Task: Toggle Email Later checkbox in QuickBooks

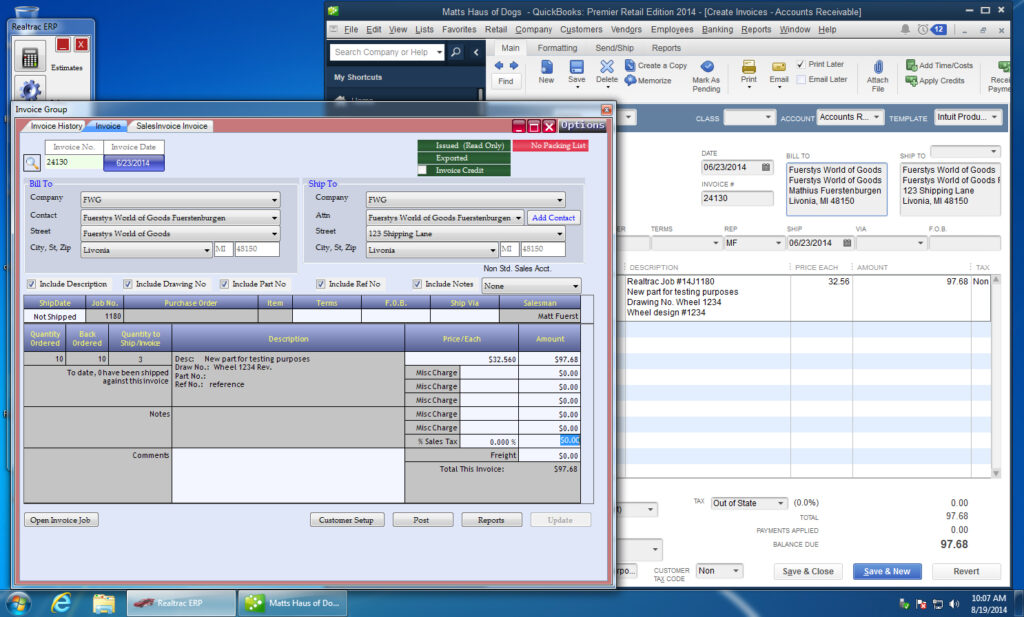Action: [x=801, y=79]
